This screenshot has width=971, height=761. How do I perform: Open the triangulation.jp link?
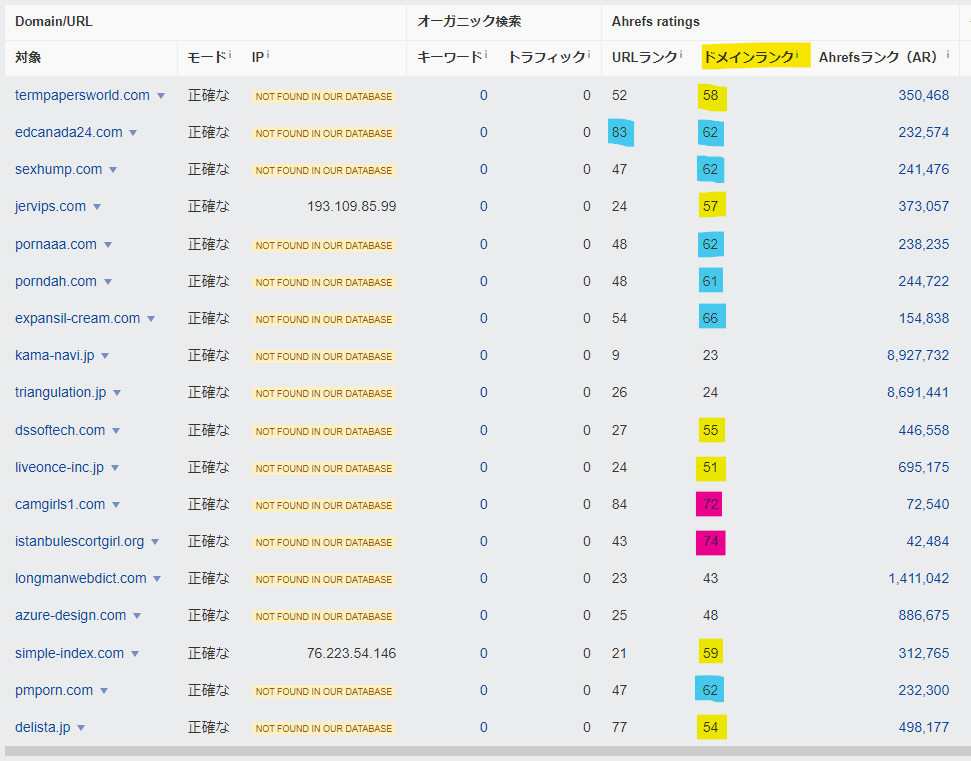61,393
